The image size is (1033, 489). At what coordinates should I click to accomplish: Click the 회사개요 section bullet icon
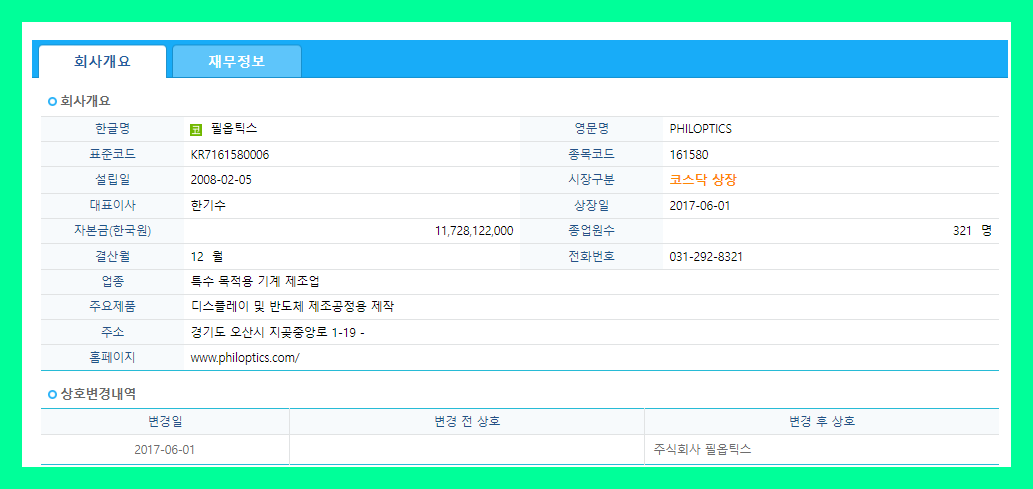(53, 101)
